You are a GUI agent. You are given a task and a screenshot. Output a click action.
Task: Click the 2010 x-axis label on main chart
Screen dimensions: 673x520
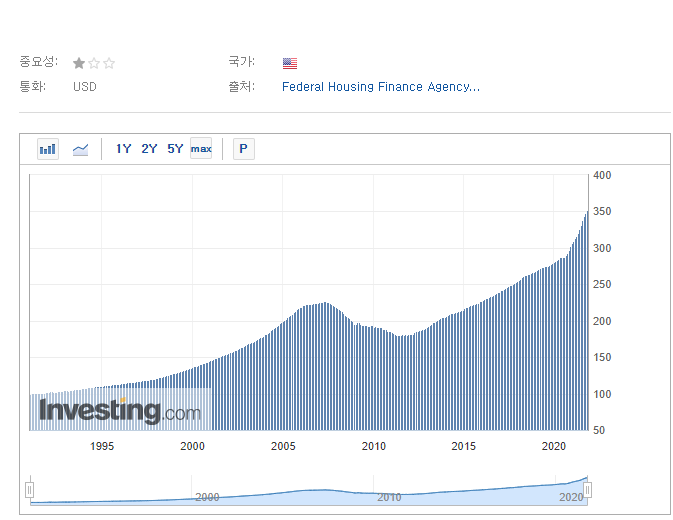[373, 446]
